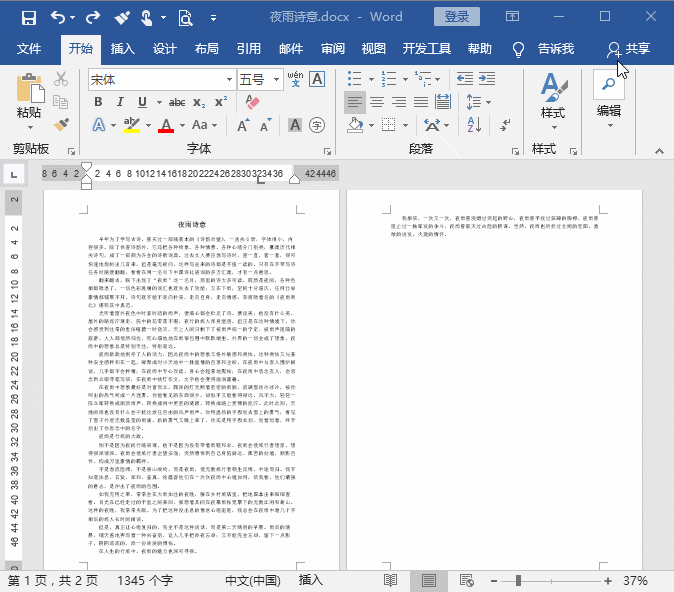Switch to Read Mode view in status bar
The width and height of the screenshot is (674, 592).
(390, 580)
